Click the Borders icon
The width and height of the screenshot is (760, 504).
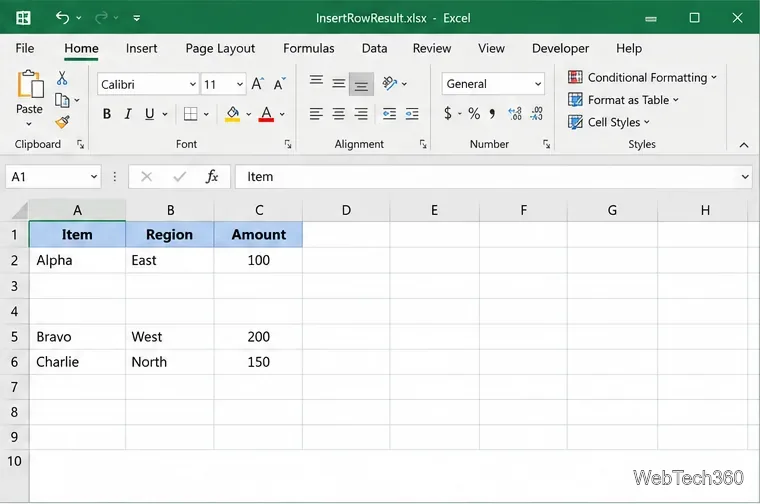(x=190, y=114)
